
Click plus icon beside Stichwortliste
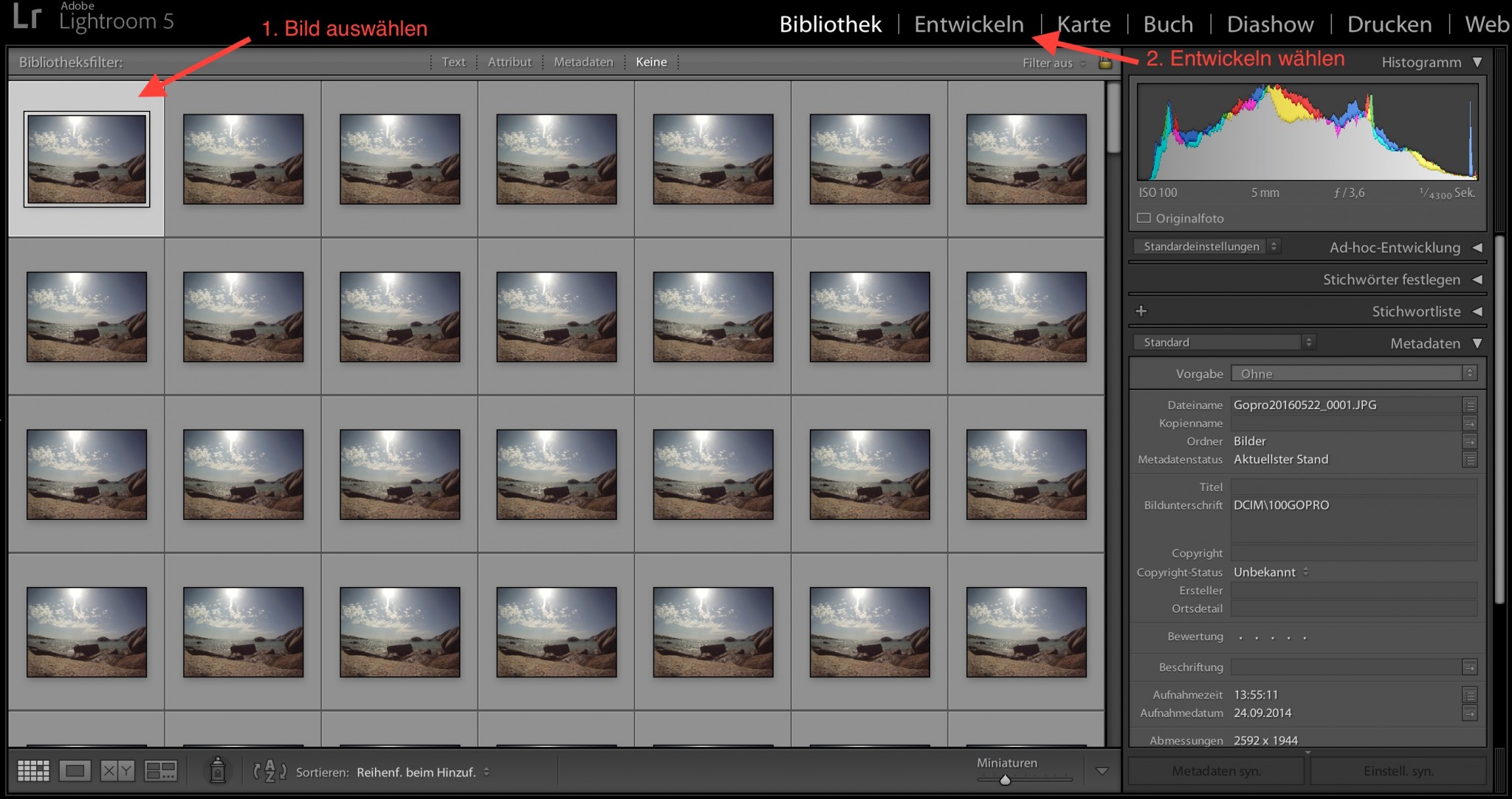[1141, 311]
